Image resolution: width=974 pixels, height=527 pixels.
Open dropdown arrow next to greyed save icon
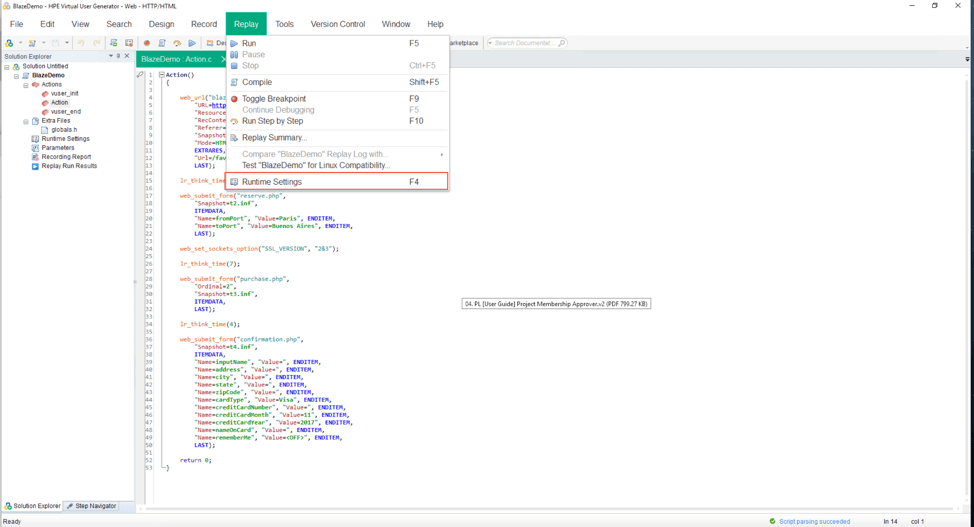tap(66, 43)
